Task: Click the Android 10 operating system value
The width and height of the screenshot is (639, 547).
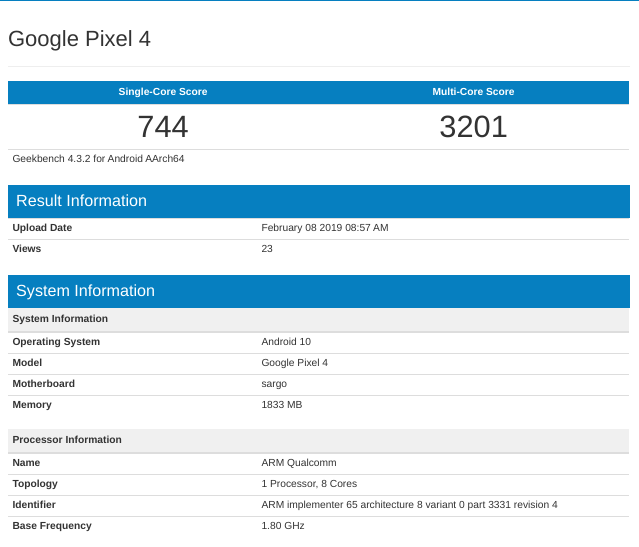Action: click(286, 342)
